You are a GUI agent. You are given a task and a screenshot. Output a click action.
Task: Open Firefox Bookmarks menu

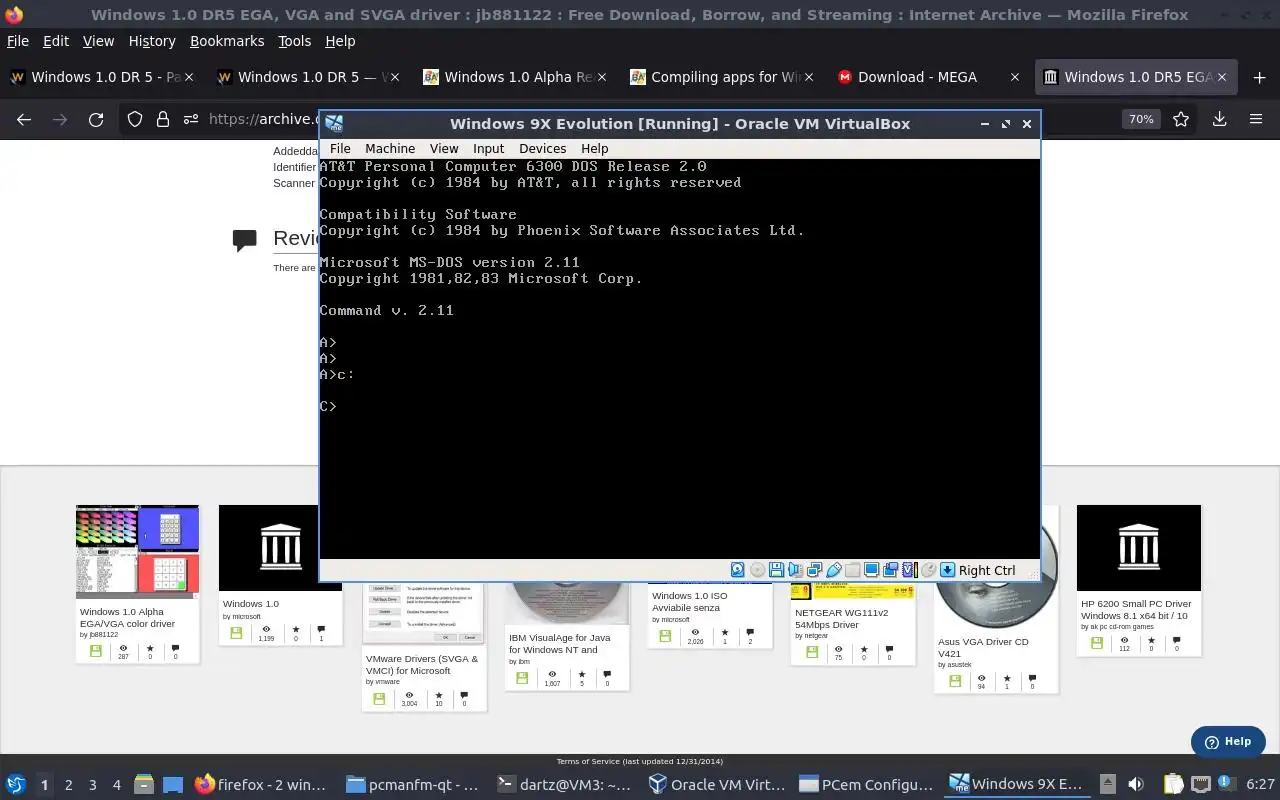[x=227, y=41]
